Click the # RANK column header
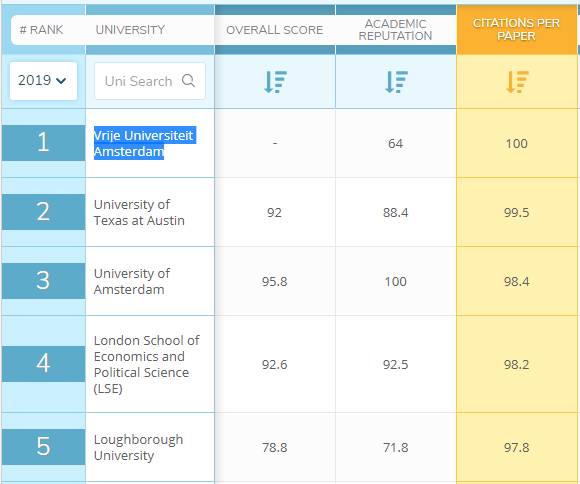The image size is (580, 484). click(41, 30)
